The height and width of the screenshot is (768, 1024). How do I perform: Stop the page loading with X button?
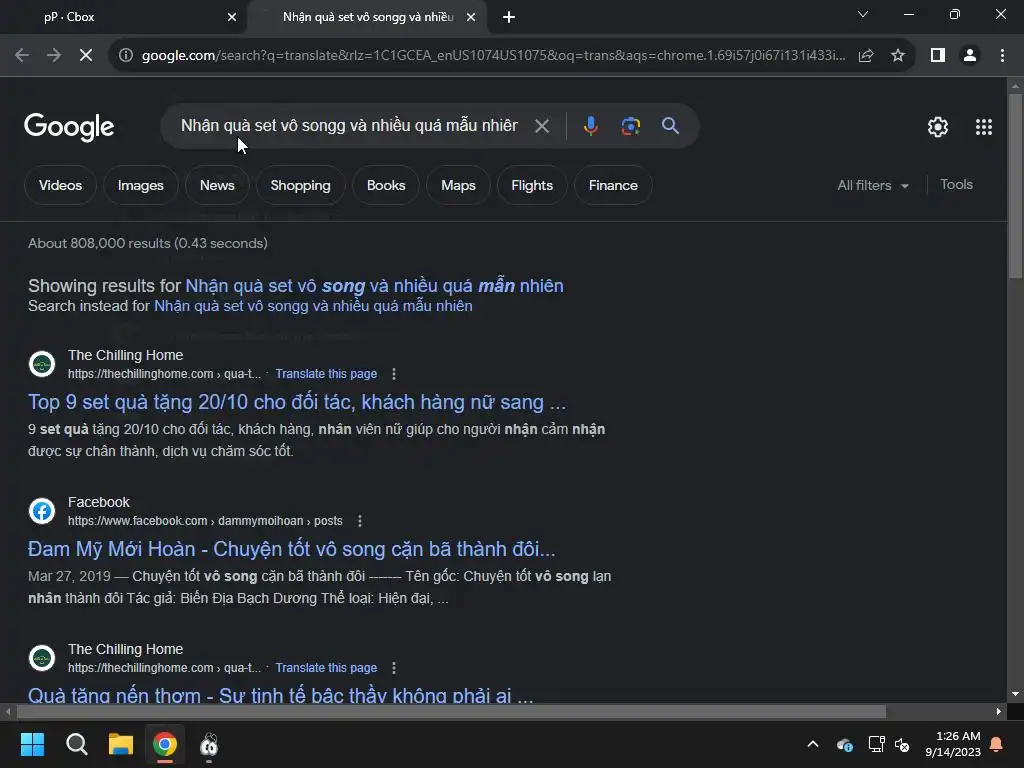point(86,56)
